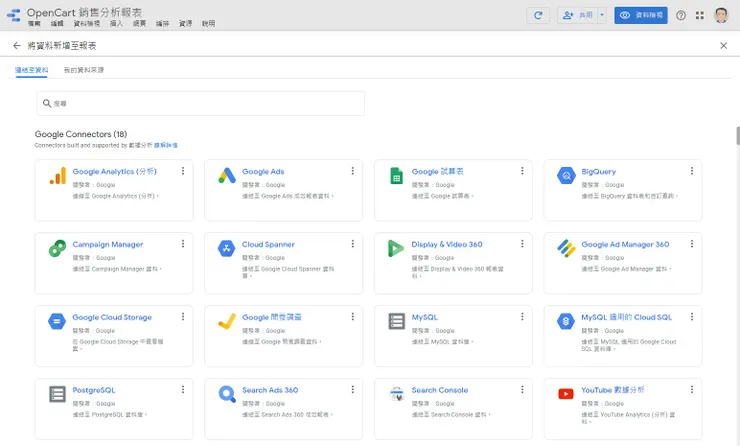Image resolution: width=740 pixels, height=446 pixels.
Task: Select the Google Ad Manager 360 icon
Action: (x=566, y=248)
